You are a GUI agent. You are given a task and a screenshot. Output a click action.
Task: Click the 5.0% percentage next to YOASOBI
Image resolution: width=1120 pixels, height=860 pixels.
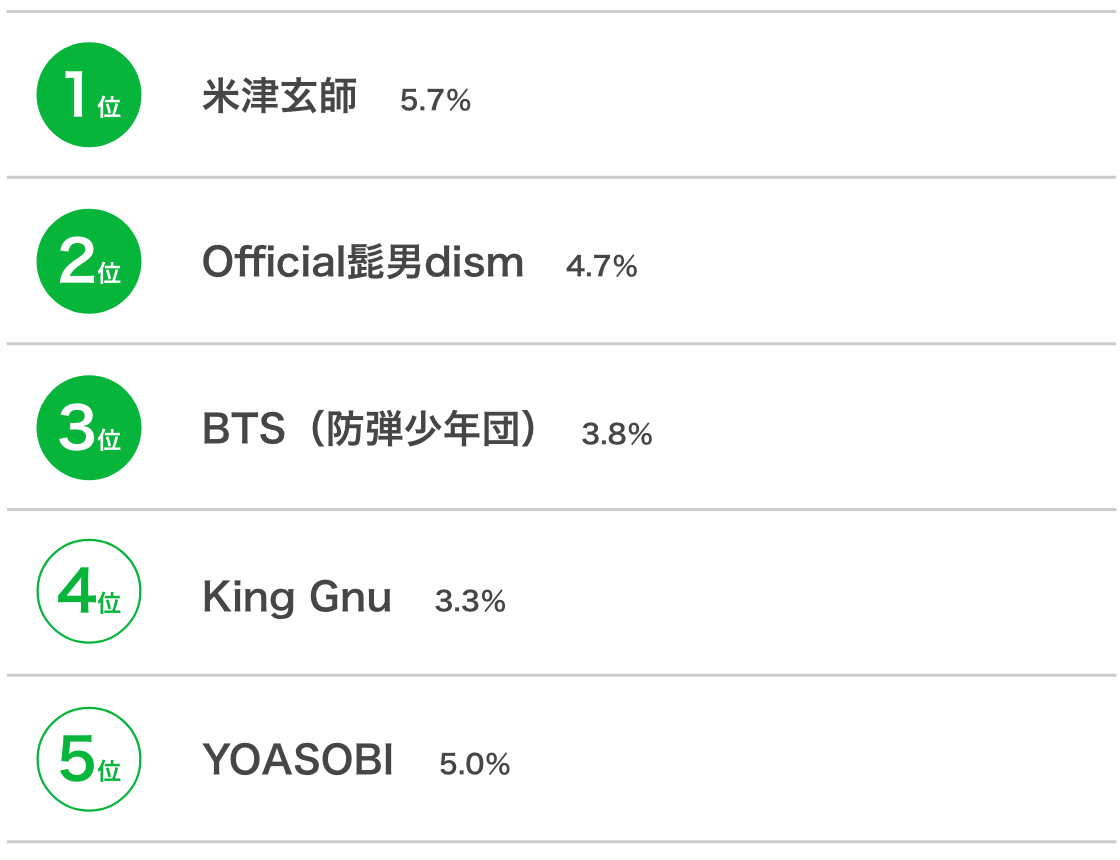[x=474, y=764]
